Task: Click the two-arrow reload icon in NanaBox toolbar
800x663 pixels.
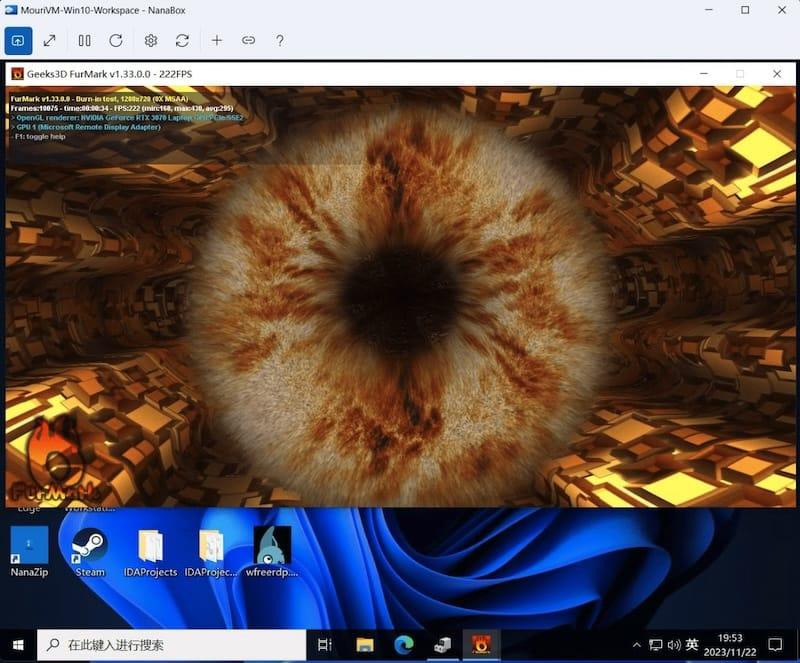Action: coord(182,41)
